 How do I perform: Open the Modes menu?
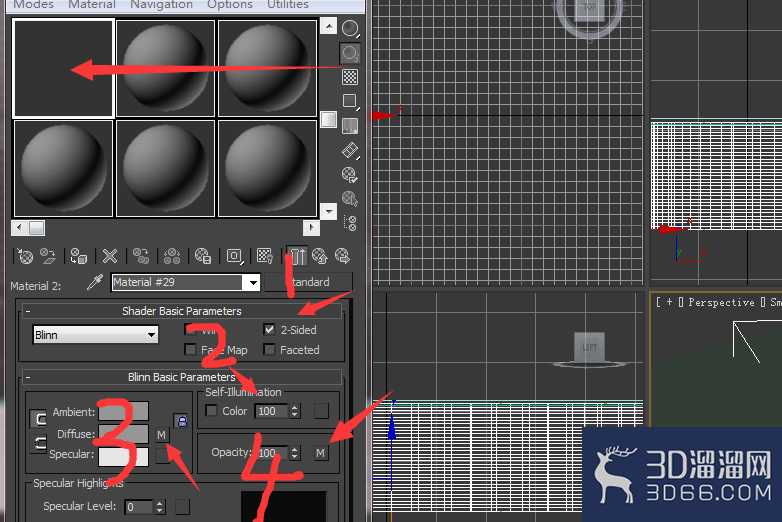pyautogui.click(x=33, y=5)
